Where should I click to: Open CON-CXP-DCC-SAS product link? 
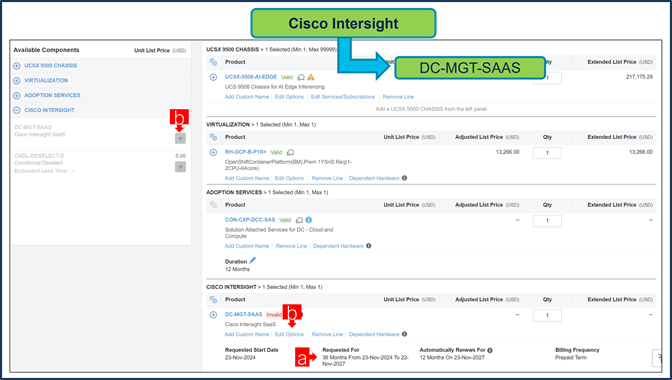(250, 220)
